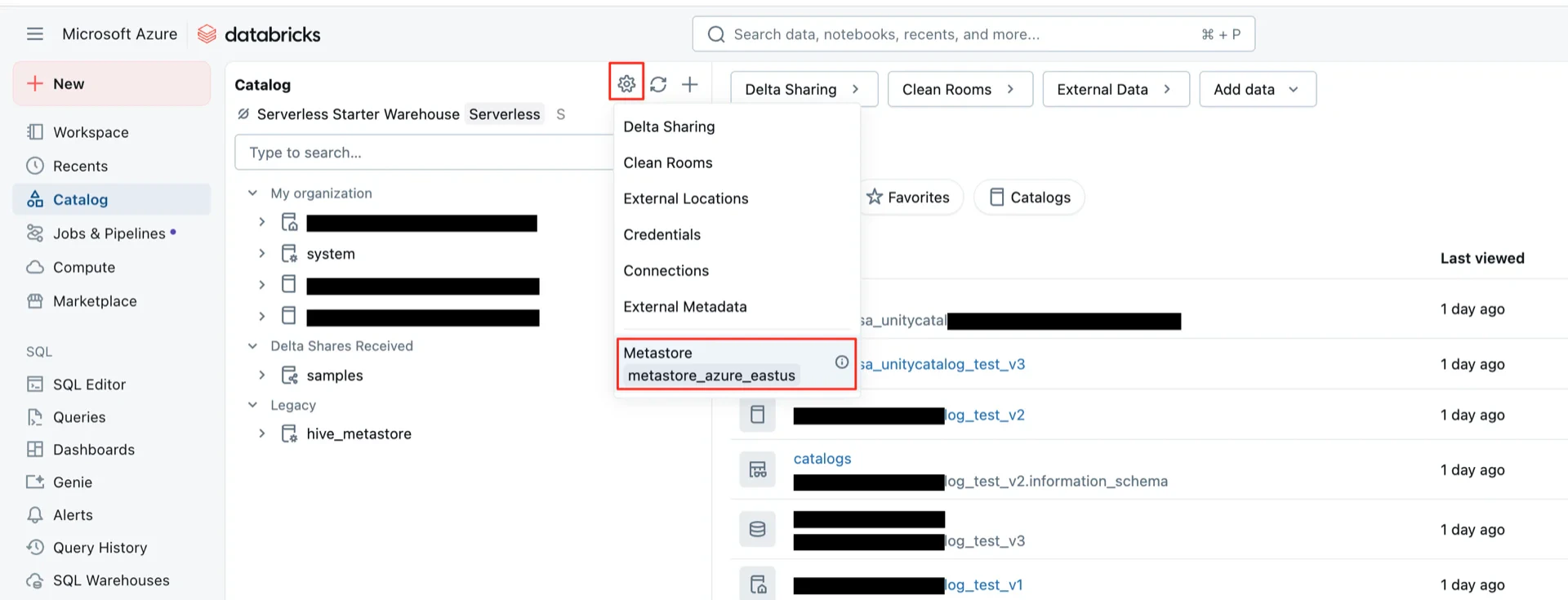
Task: Expand the system catalog node
Action: [x=262, y=254]
